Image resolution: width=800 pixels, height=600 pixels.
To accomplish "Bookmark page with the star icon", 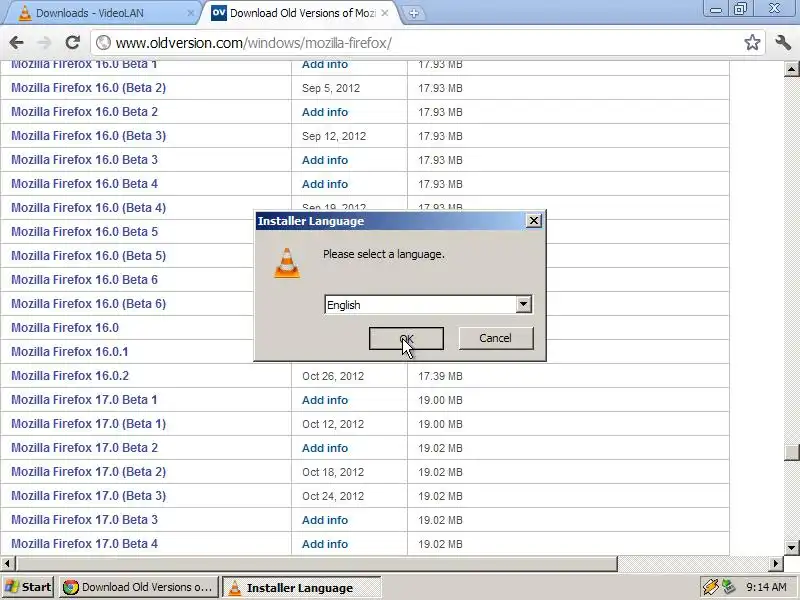I will tap(752, 43).
